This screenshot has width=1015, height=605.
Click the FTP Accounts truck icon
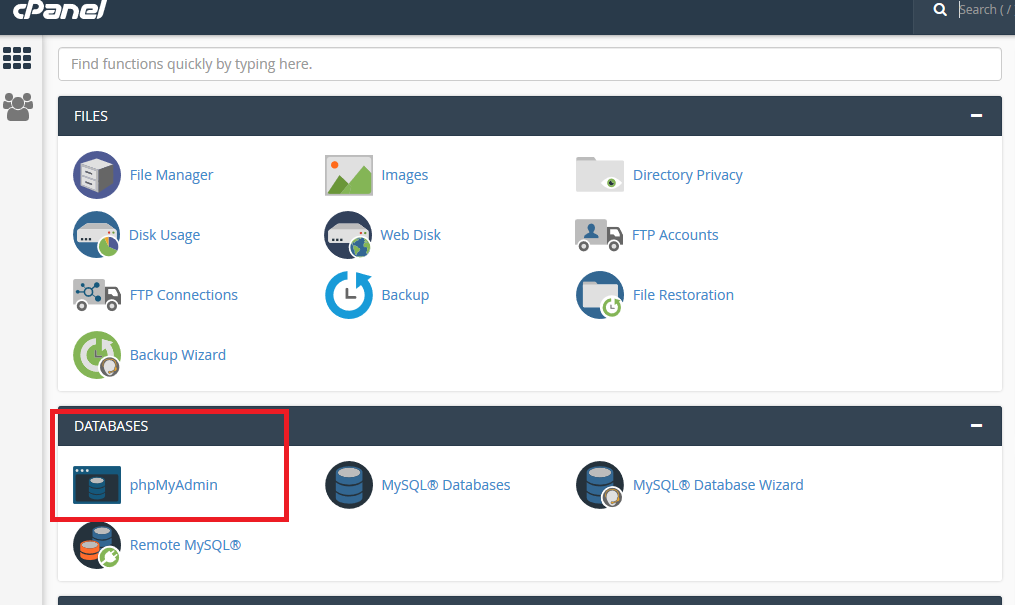point(600,235)
